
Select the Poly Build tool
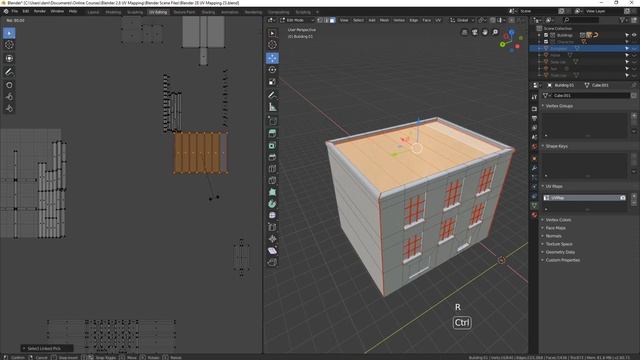point(272,192)
